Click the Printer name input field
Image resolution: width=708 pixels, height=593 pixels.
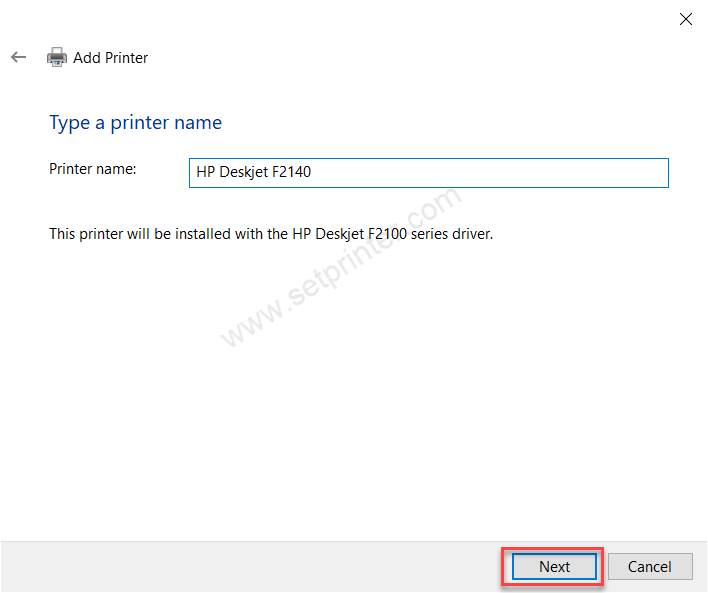point(429,173)
